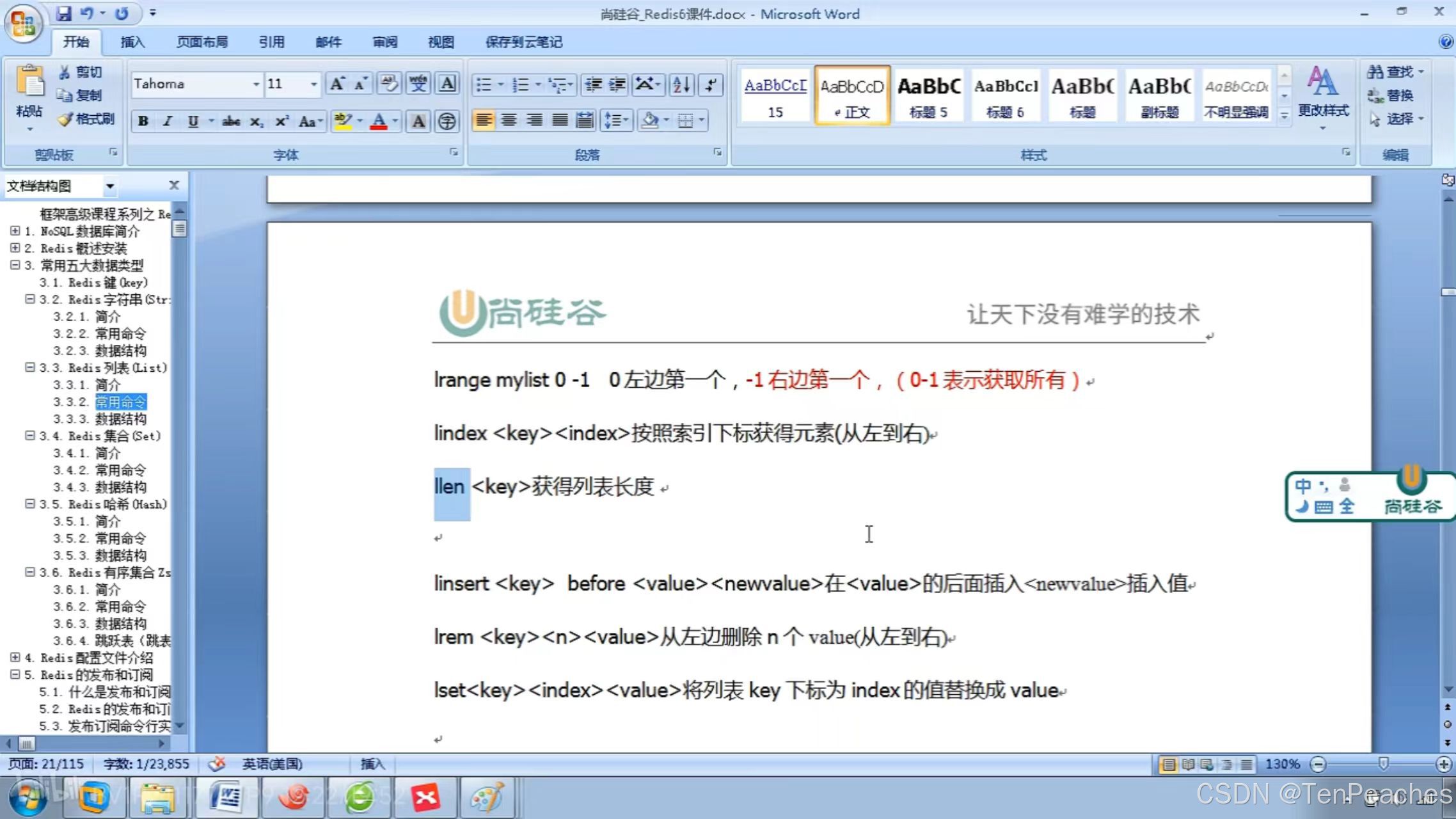Image resolution: width=1456 pixels, height=819 pixels.
Task: Select 3.3.3 数据结构 in the document map
Action: pyautogui.click(x=120, y=419)
